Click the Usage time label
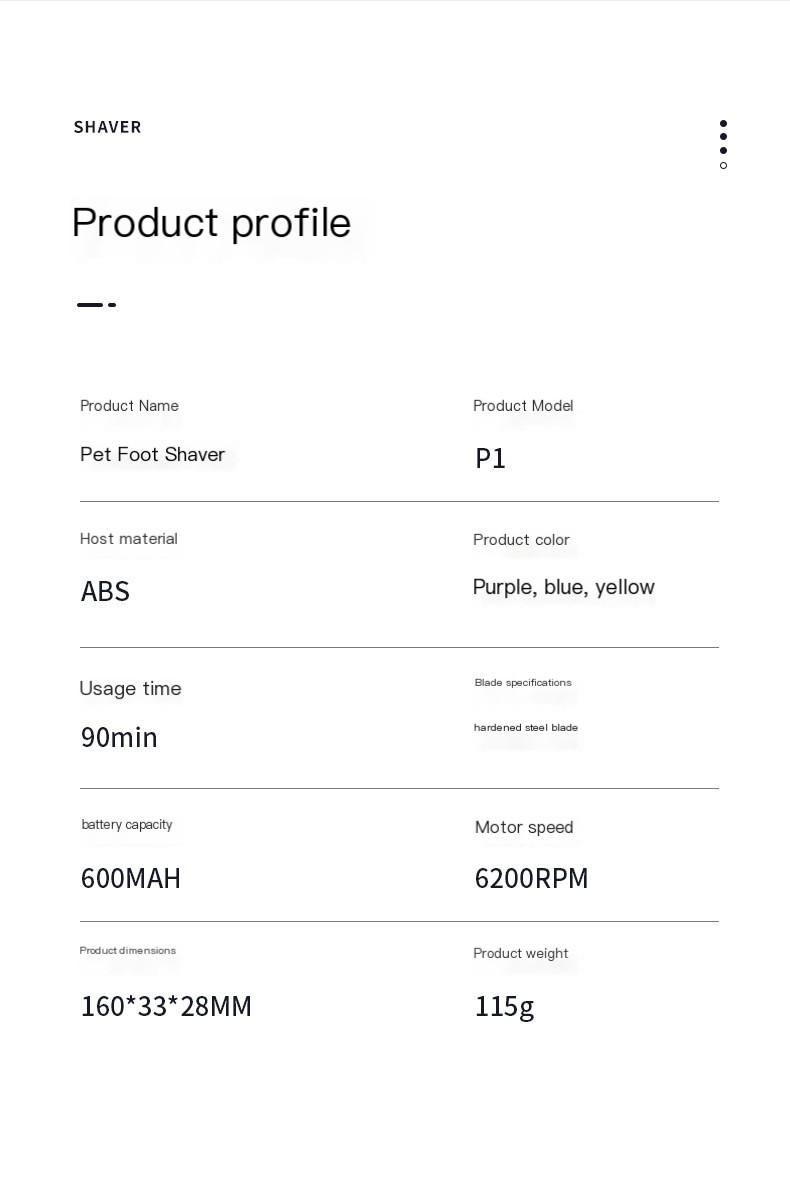This screenshot has width=790, height=1179. tap(130, 688)
